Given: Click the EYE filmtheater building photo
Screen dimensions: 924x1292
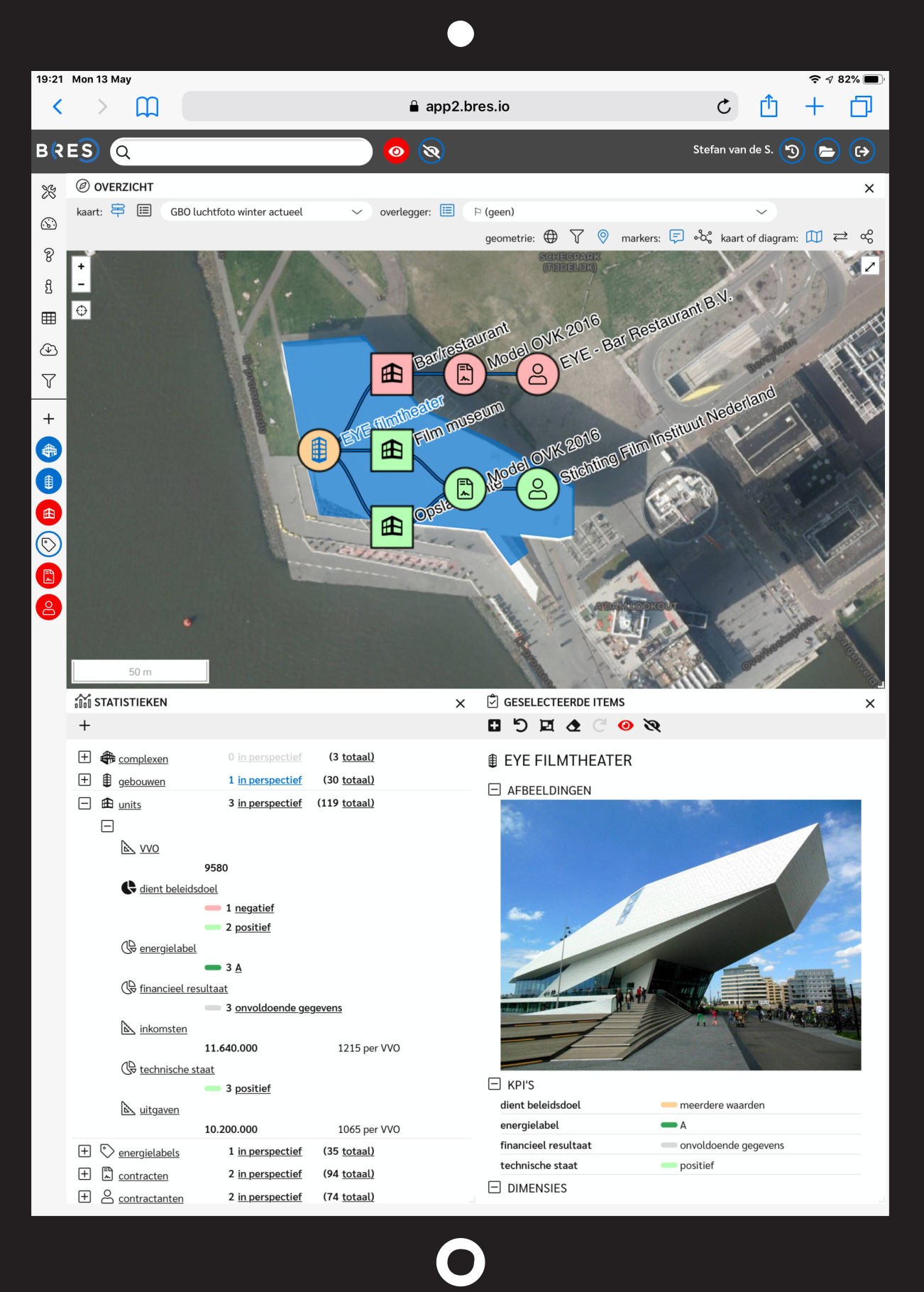Looking at the screenshot, I should coord(681,935).
